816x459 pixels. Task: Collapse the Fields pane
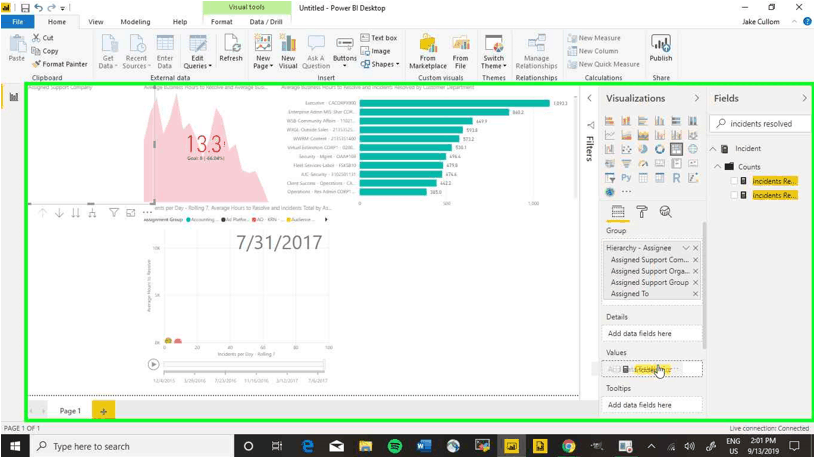(x=805, y=98)
